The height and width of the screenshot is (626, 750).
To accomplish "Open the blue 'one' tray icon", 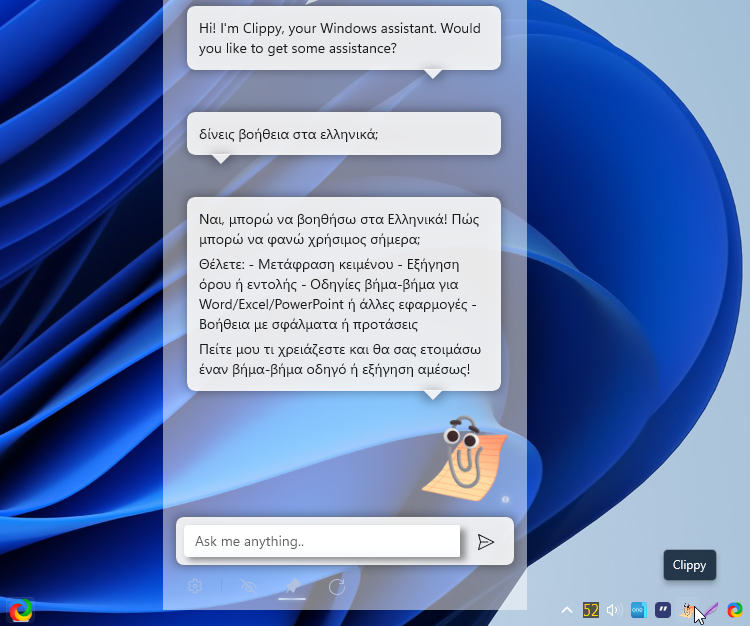I will click(x=638, y=610).
